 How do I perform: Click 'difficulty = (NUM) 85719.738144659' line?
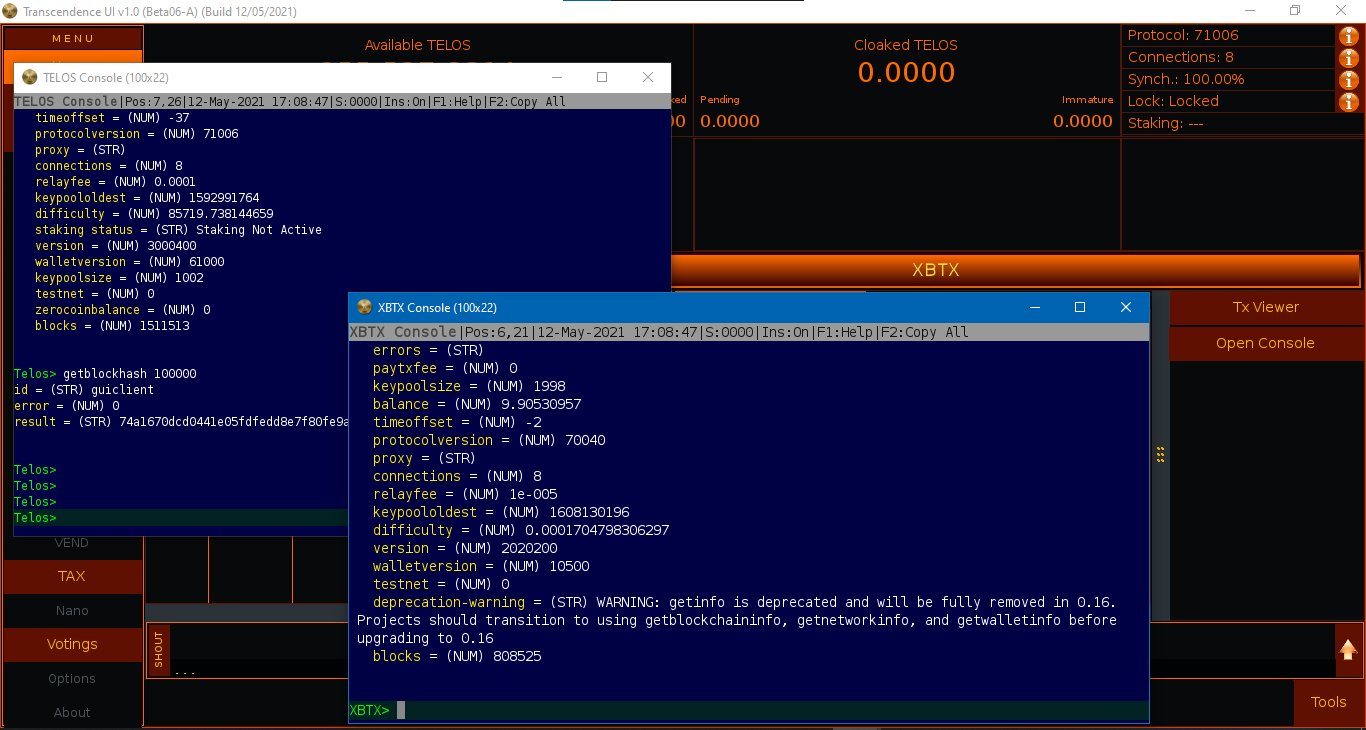tap(154, 214)
